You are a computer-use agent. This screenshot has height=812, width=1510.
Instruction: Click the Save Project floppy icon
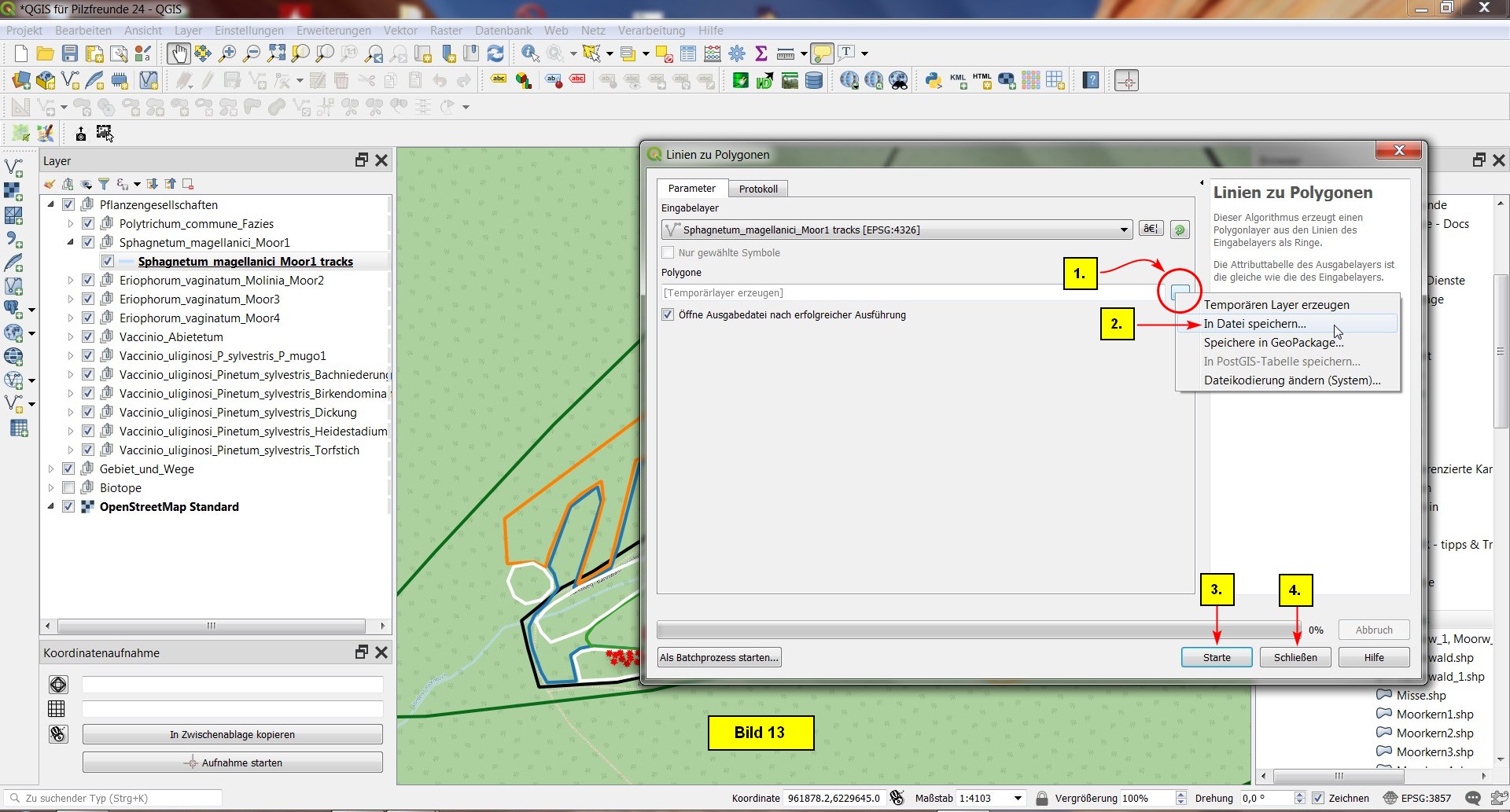click(x=70, y=53)
